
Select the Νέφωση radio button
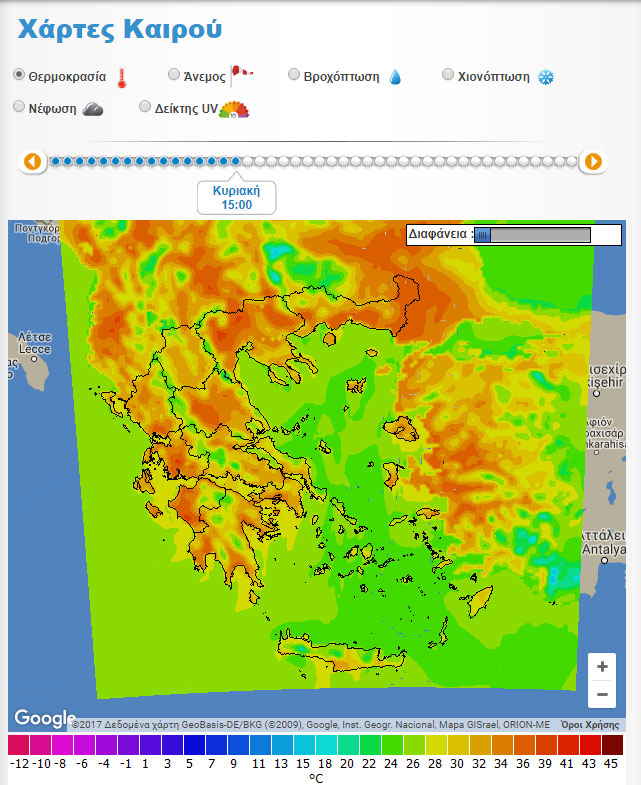tap(19, 107)
